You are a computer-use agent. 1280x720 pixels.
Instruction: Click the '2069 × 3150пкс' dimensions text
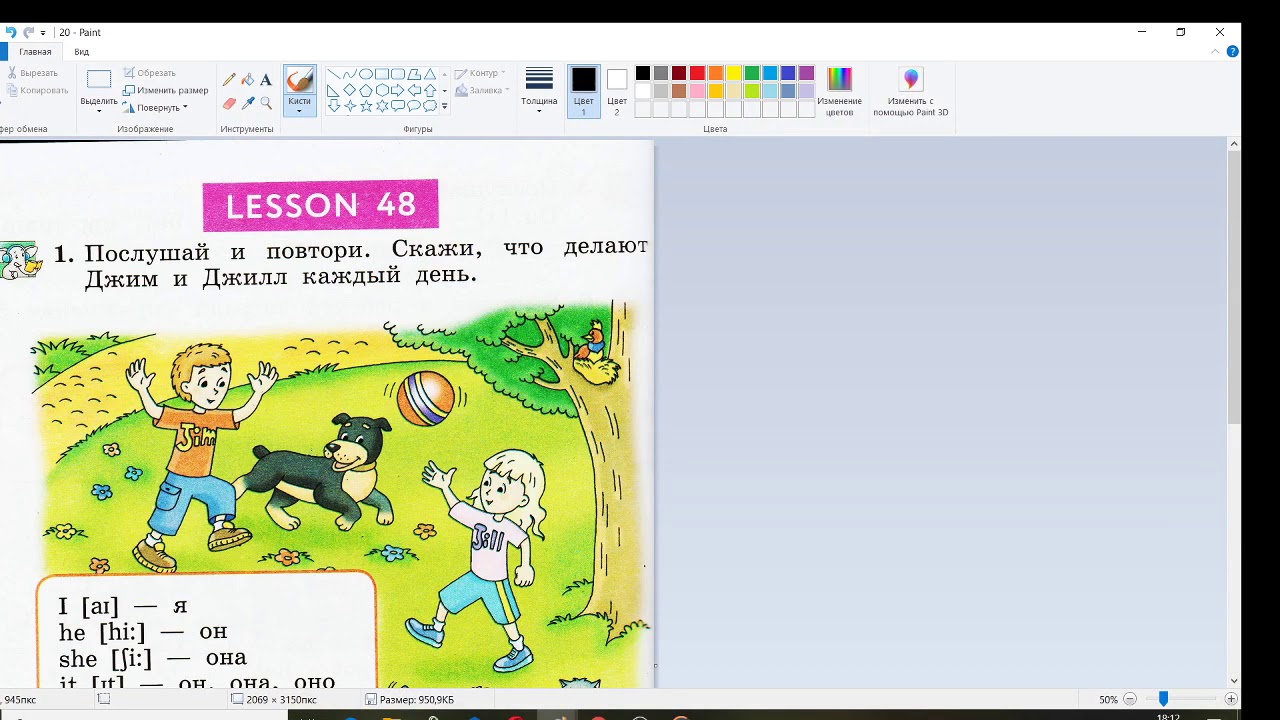(x=281, y=700)
